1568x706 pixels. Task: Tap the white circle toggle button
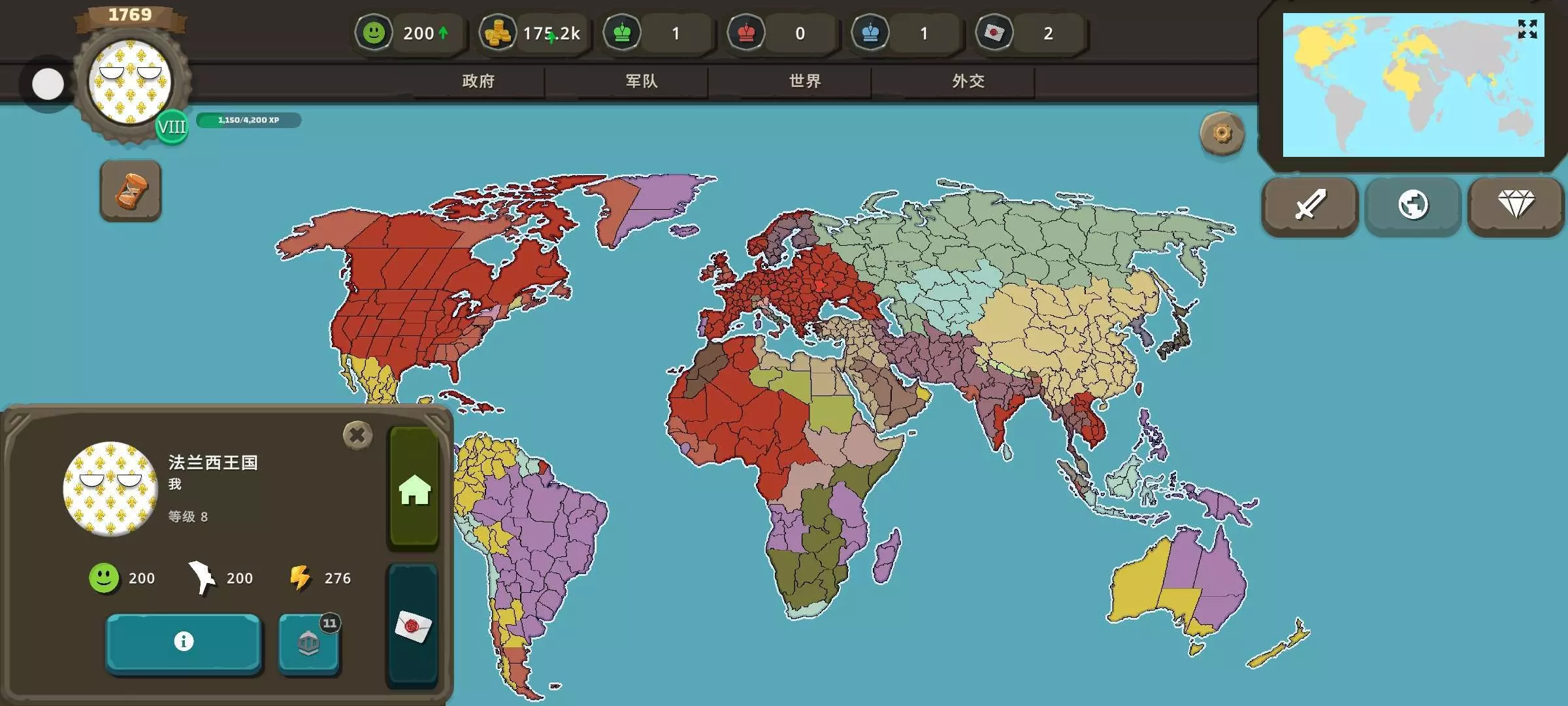click(48, 84)
